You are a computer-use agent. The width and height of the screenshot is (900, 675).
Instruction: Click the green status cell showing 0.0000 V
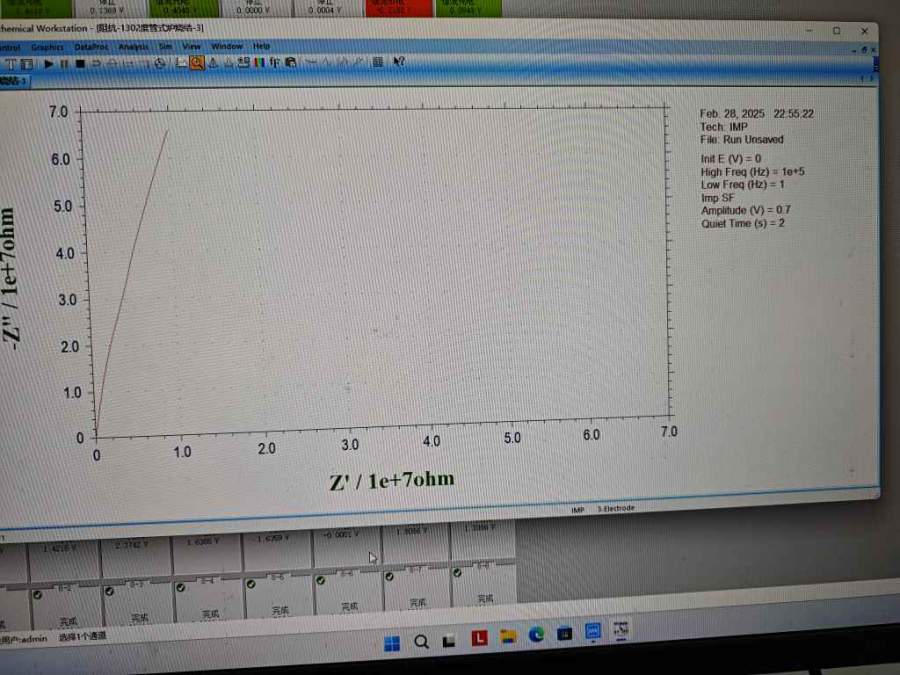click(x=258, y=7)
